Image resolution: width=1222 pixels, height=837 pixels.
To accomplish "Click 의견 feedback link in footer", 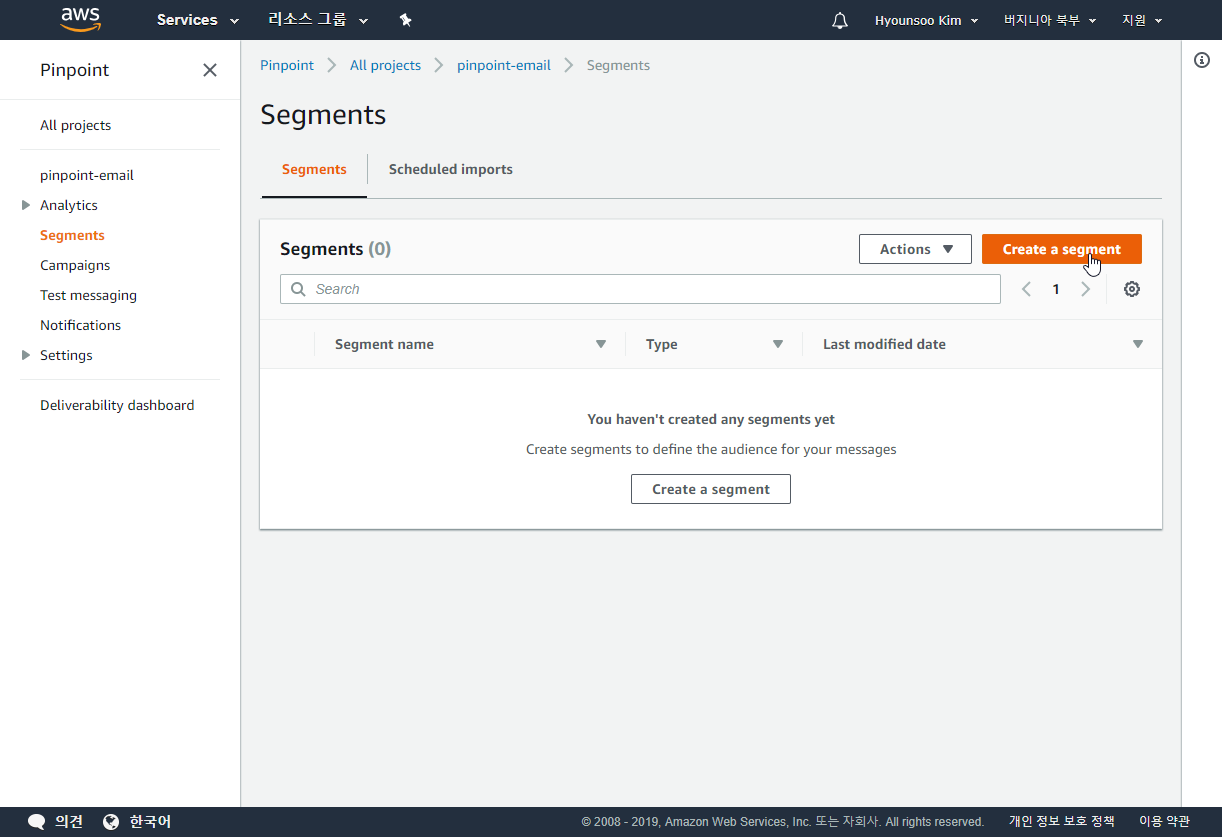I will tap(69, 822).
